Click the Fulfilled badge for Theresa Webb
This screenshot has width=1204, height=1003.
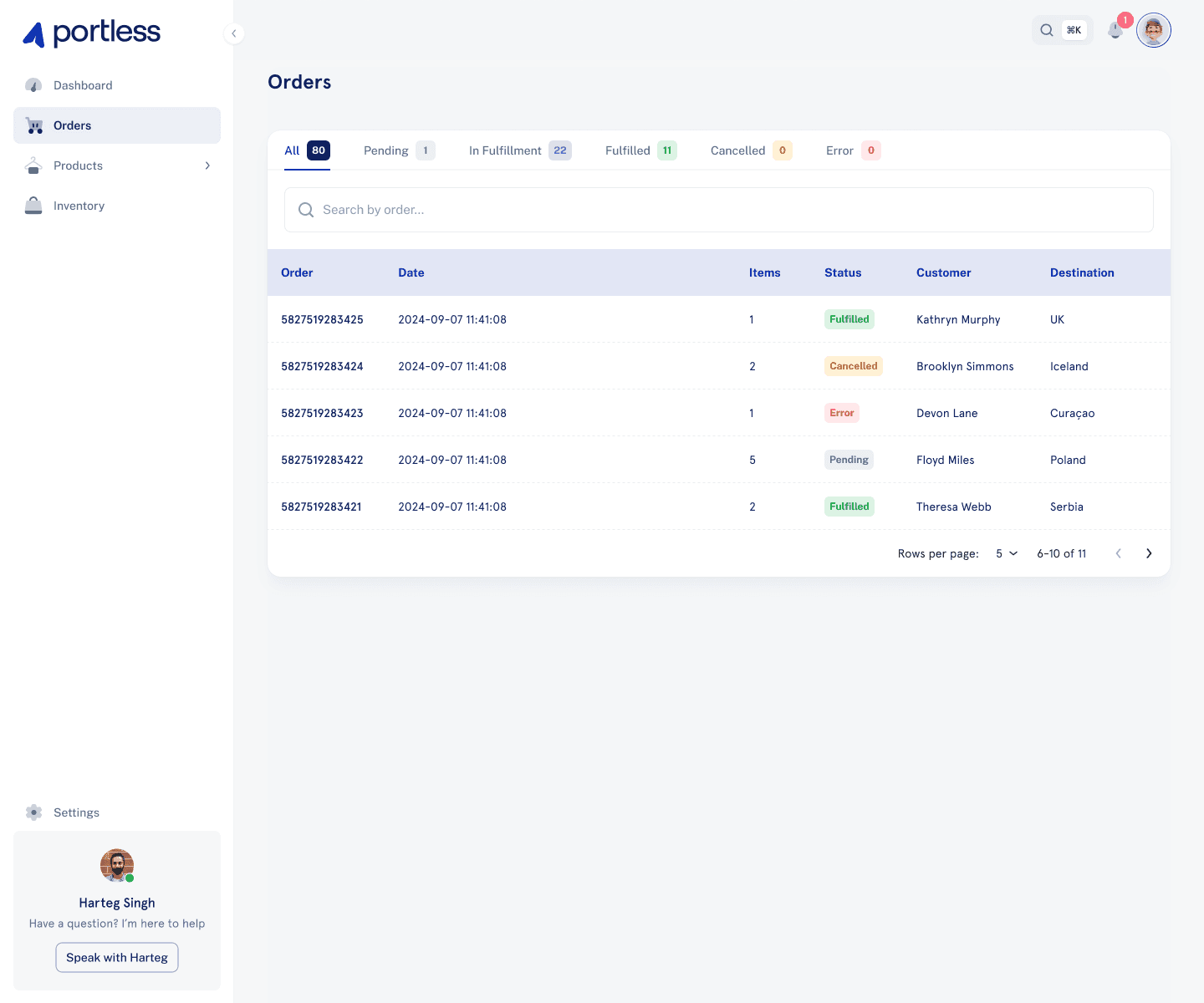pyautogui.click(x=849, y=507)
